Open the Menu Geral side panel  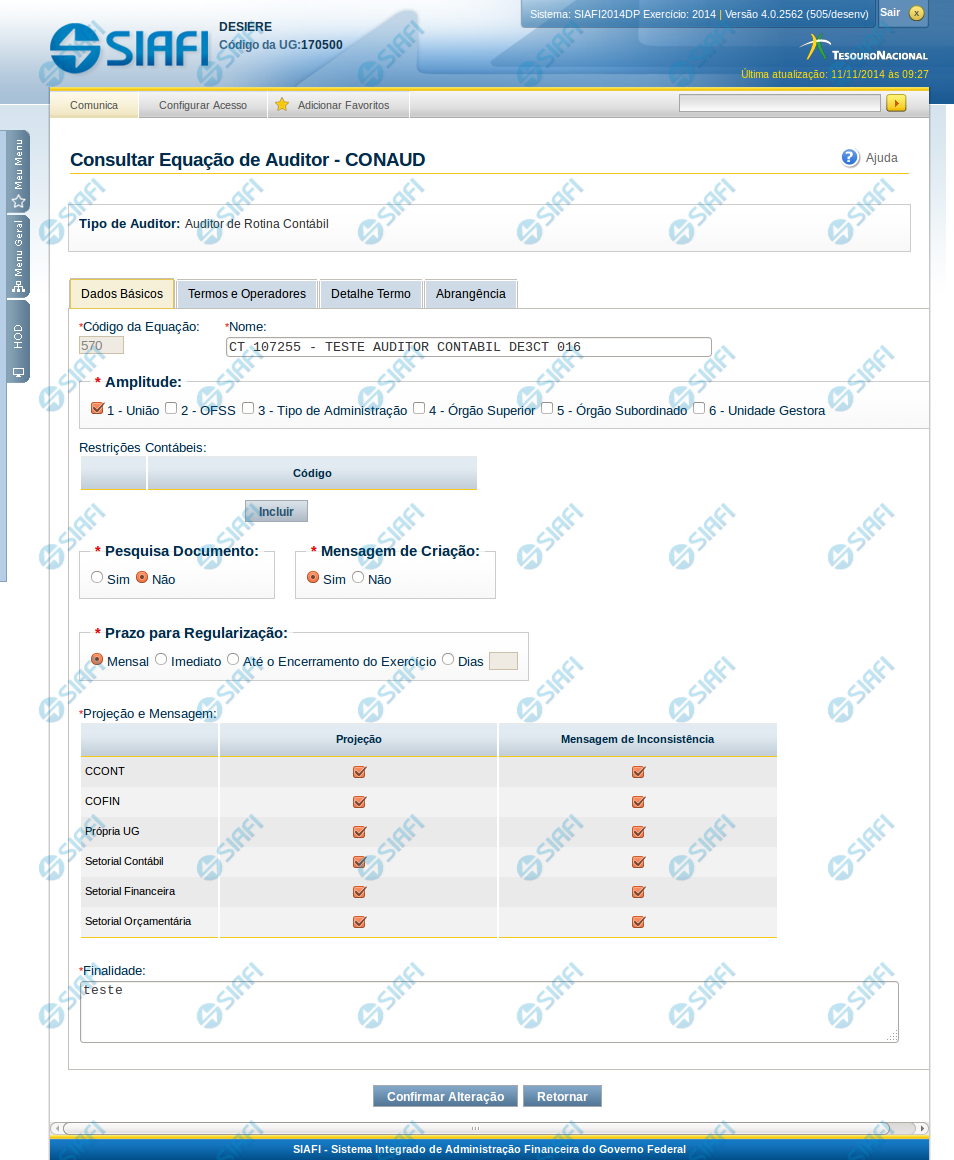18,257
